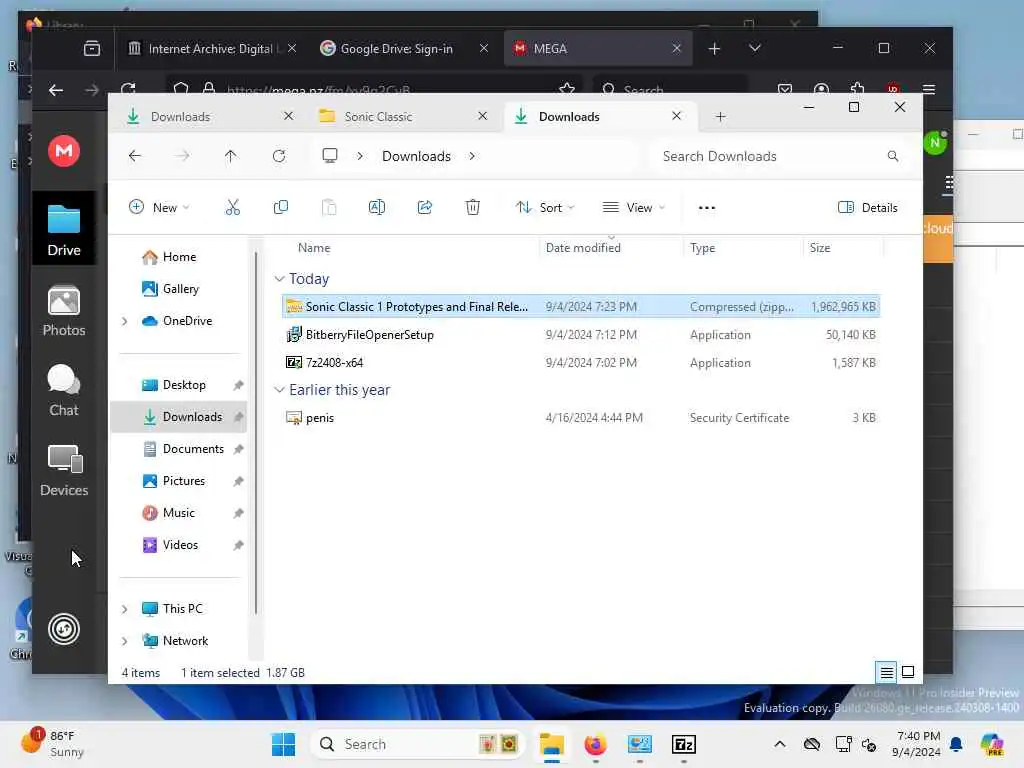The image size is (1024, 768).
Task: Open a new Firefox tab
Action: pos(714,48)
